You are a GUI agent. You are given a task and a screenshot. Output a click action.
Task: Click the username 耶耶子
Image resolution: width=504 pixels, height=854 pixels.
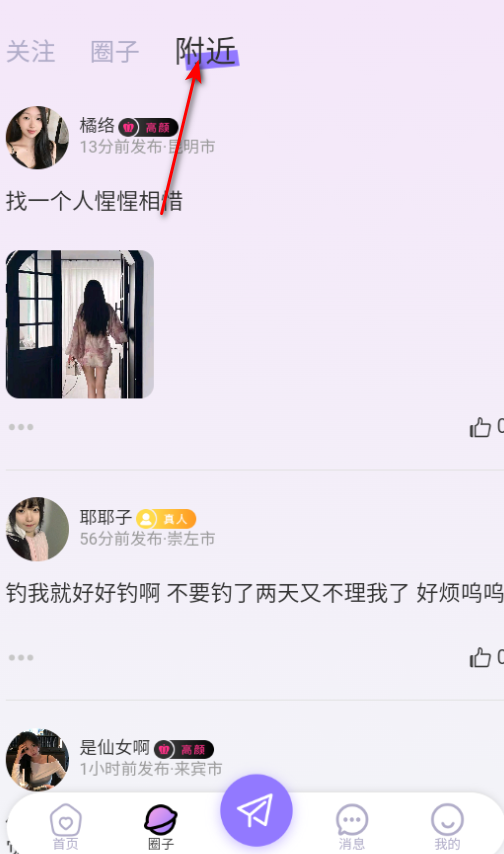click(x=106, y=517)
